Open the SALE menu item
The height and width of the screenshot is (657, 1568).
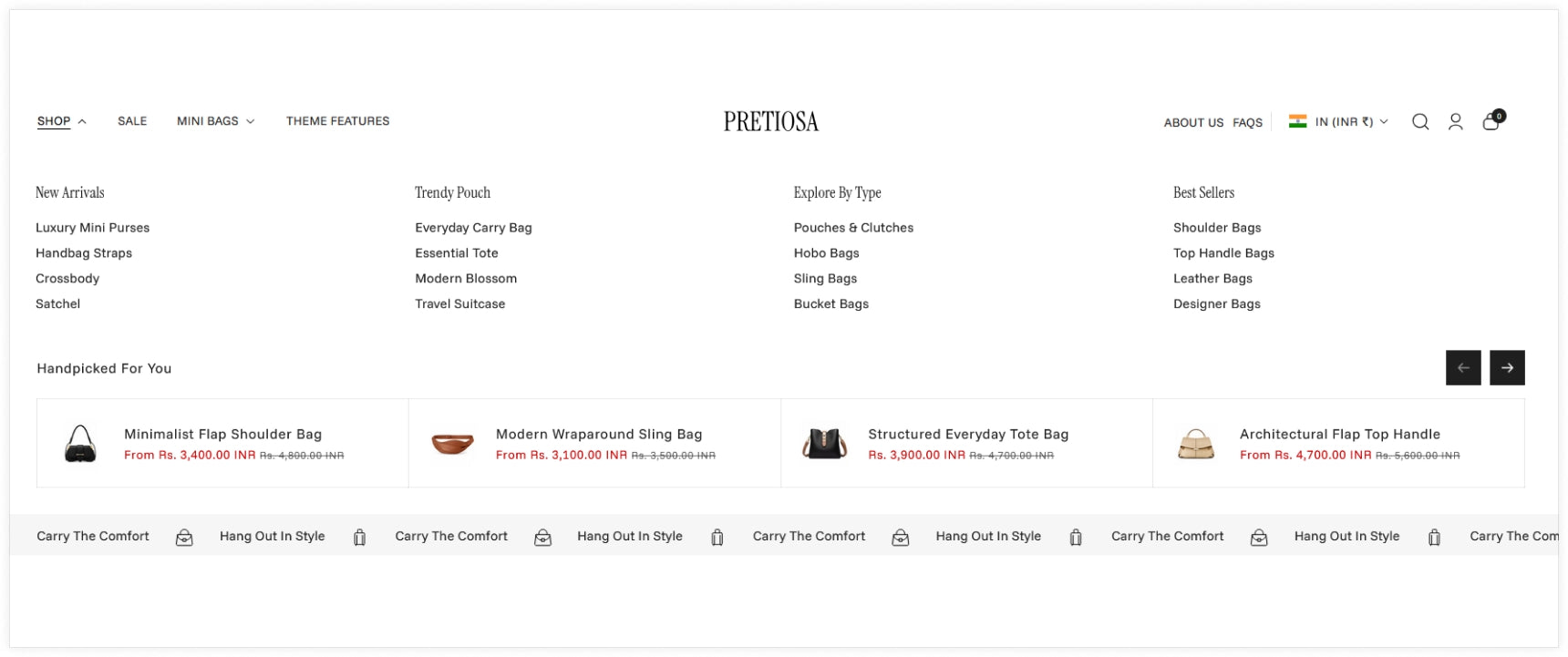pyautogui.click(x=132, y=121)
